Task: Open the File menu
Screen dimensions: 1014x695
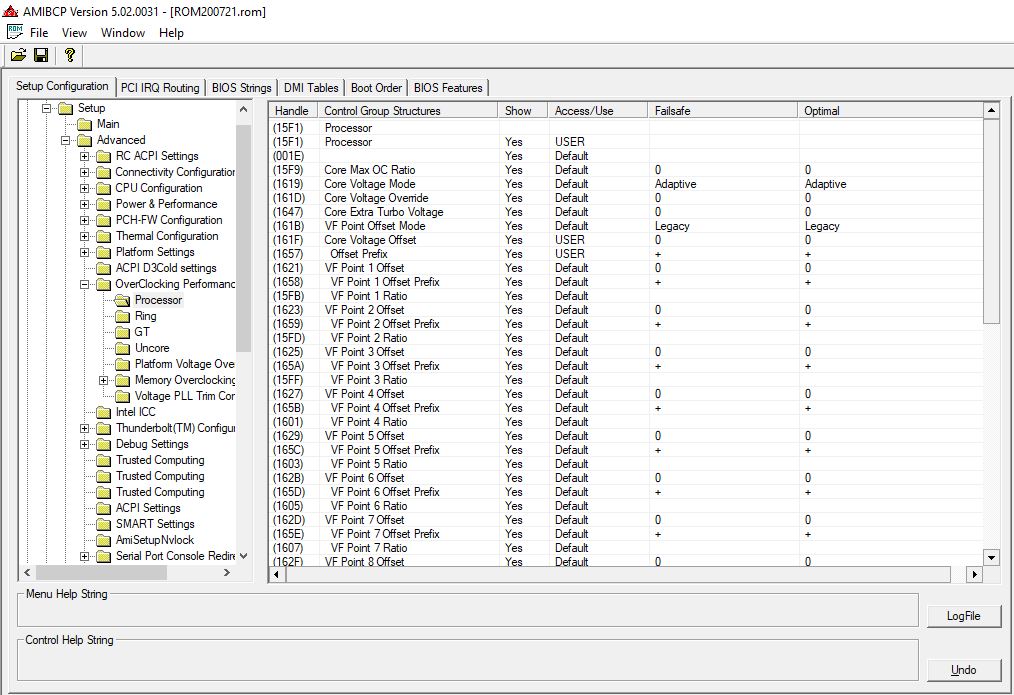Action: pos(39,32)
